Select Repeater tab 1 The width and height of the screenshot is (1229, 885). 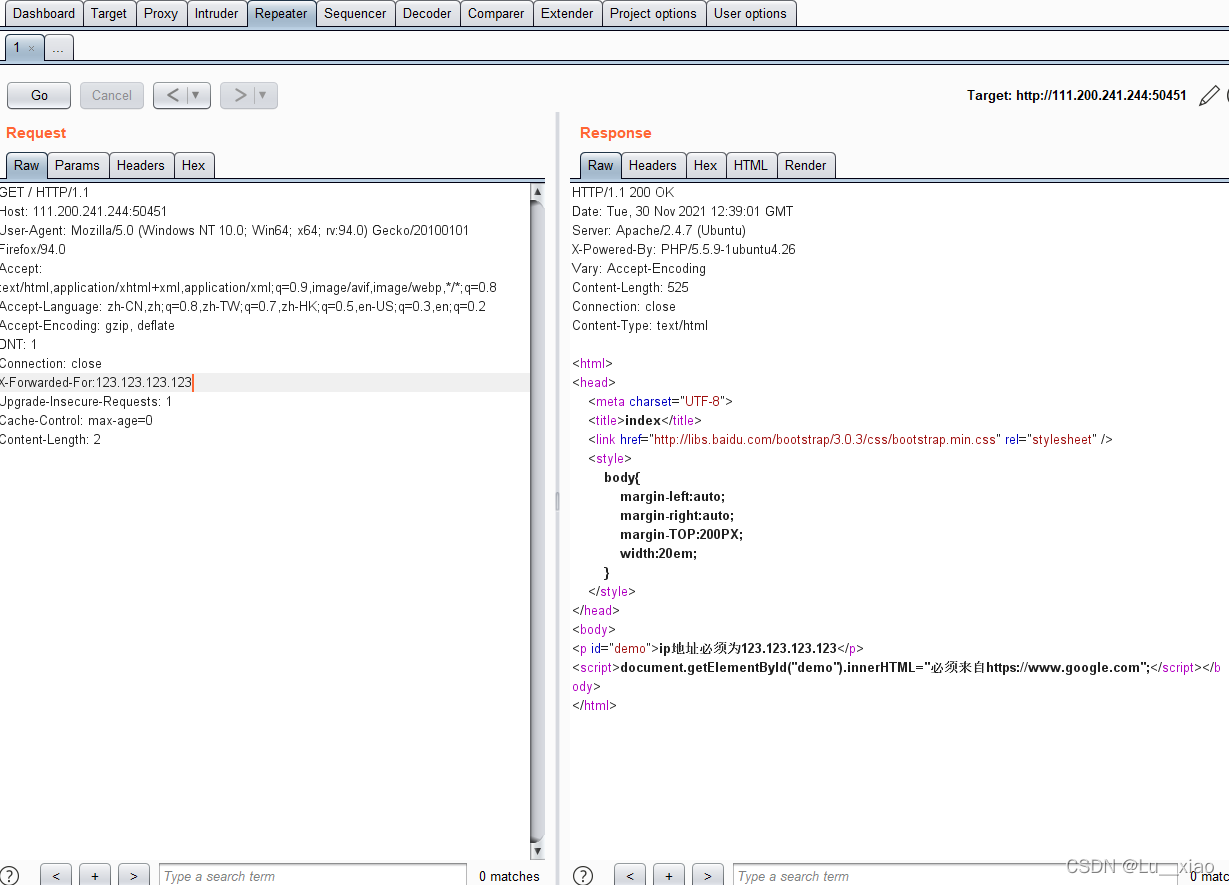[17, 47]
